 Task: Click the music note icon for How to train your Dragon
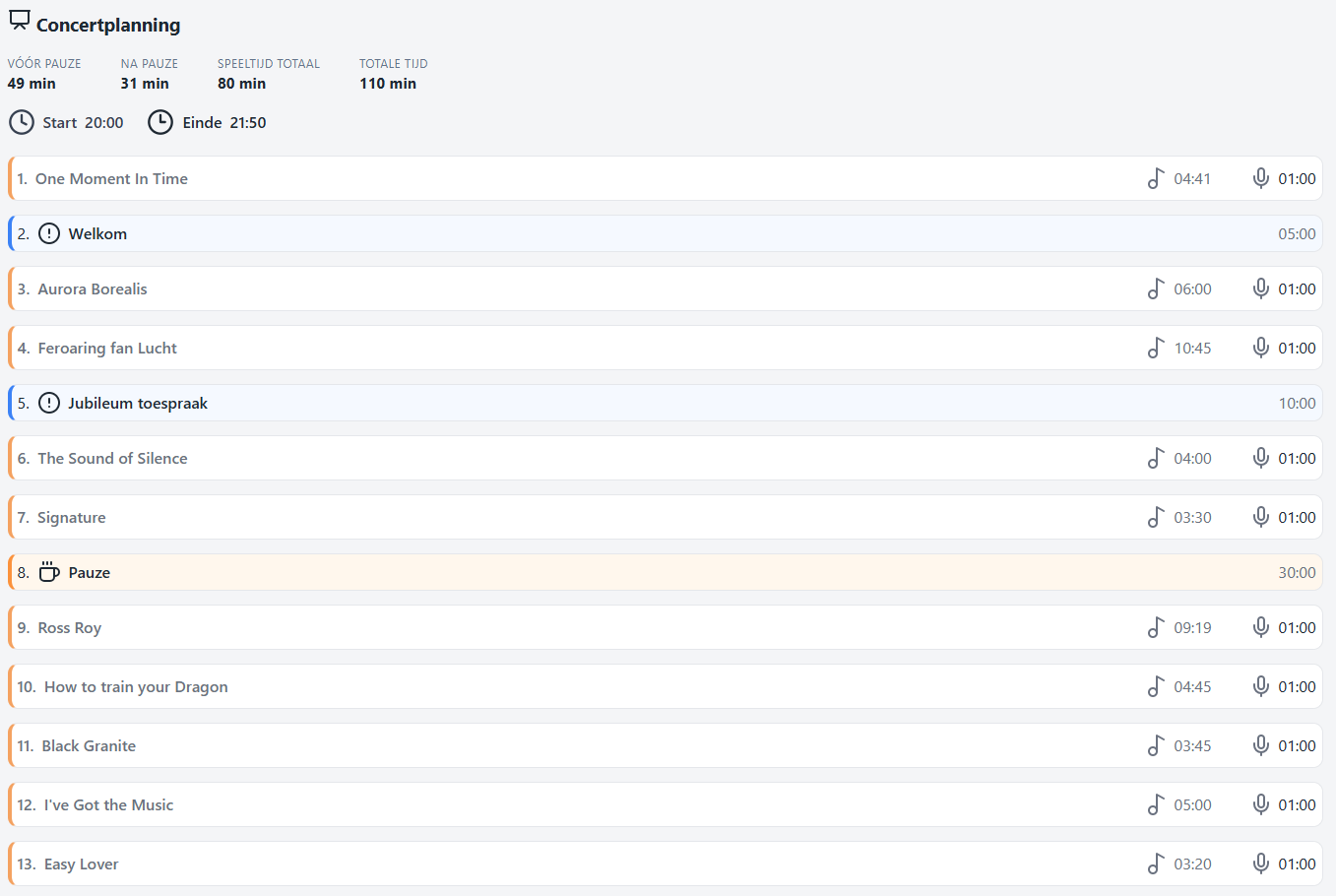pos(1156,686)
